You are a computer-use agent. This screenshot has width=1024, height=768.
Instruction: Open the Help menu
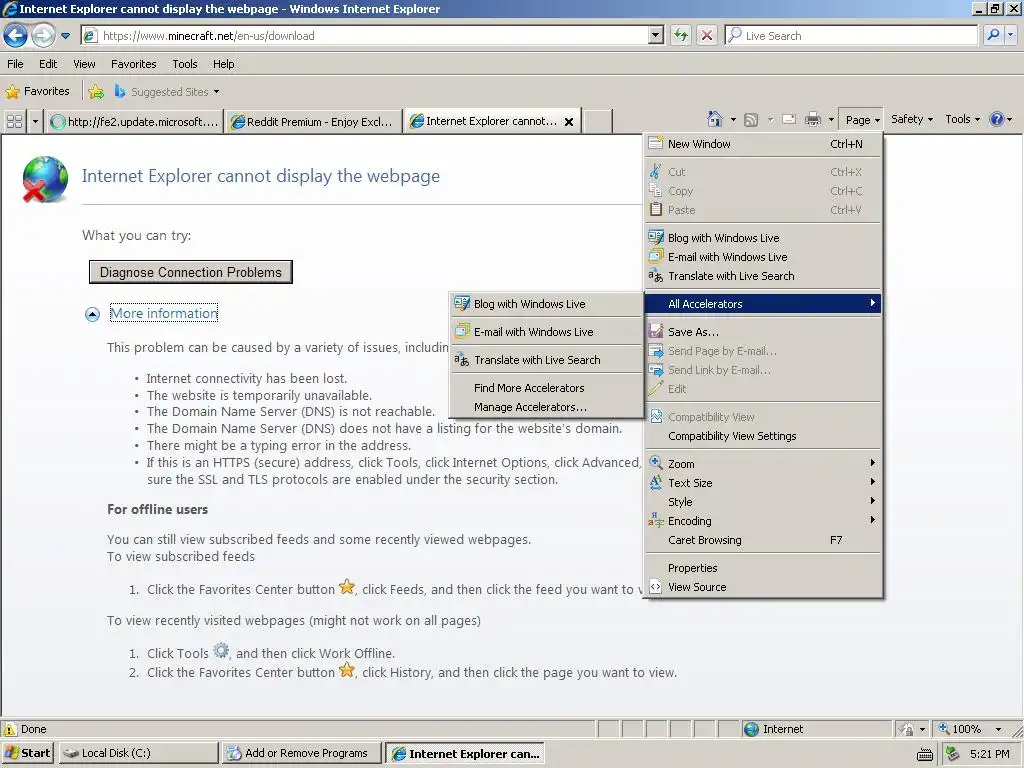tap(223, 64)
